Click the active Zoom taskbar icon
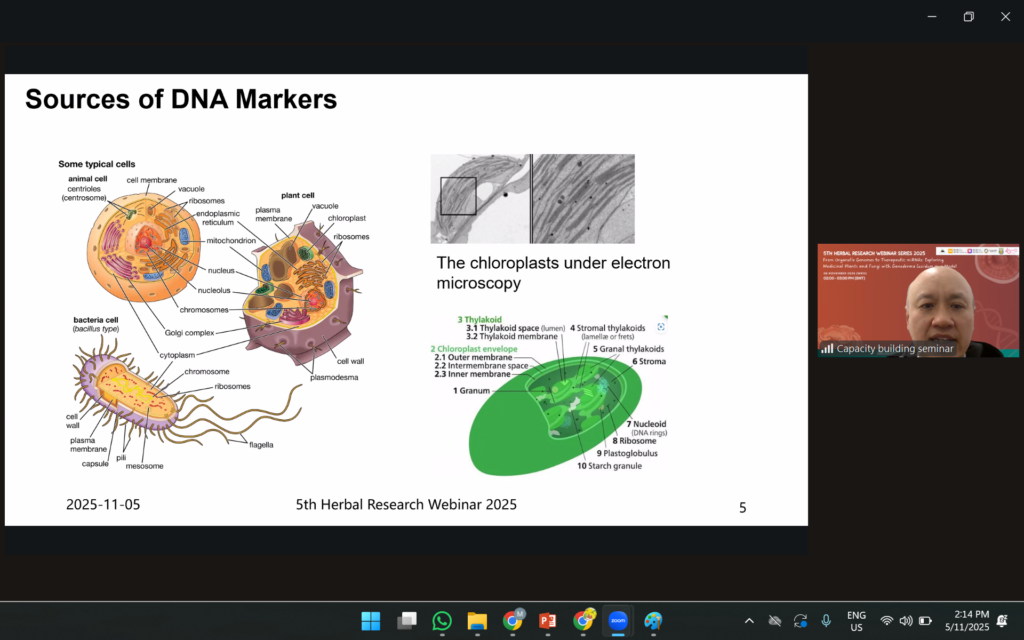This screenshot has width=1024, height=640. [618, 621]
